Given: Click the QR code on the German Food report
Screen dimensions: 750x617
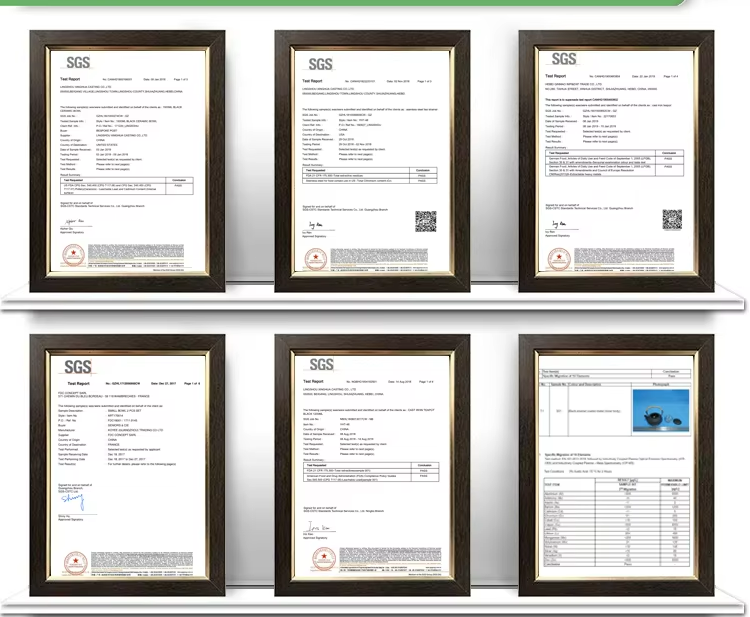Looking at the screenshot, I should coord(672,220).
